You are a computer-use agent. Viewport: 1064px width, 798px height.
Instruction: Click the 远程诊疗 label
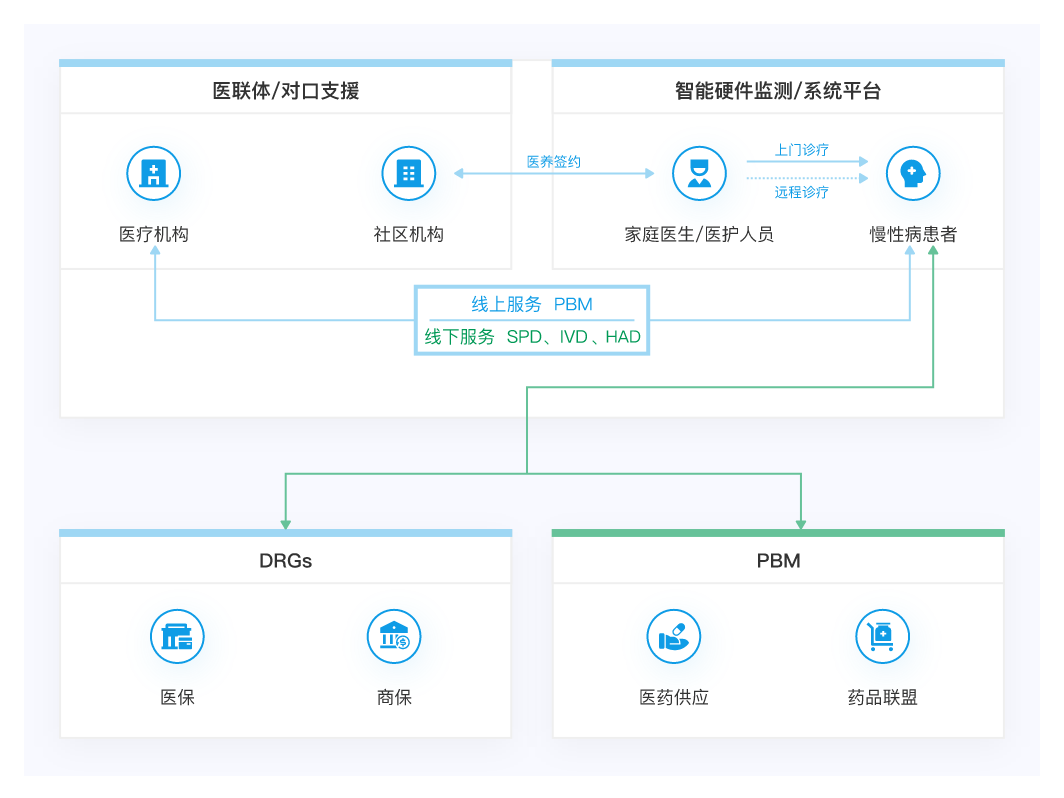(802, 192)
